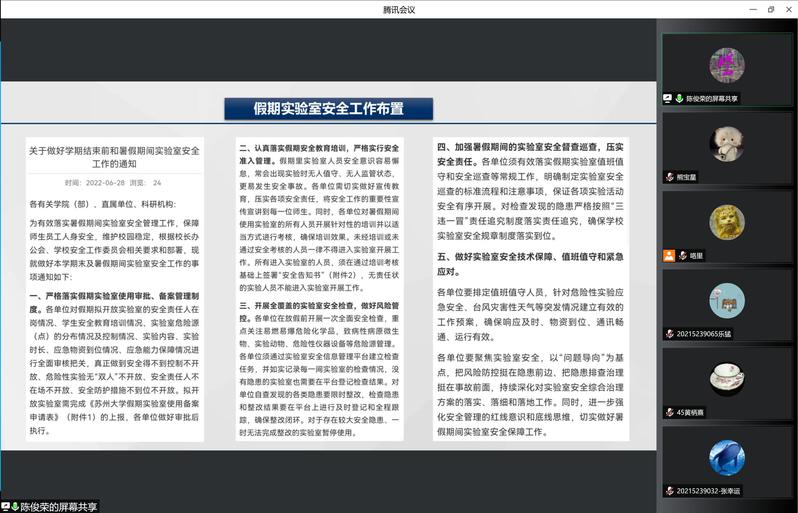798x513 pixels.
Task: Click the muted microphone icon next to 熊宝星
Action: point(671,176)
